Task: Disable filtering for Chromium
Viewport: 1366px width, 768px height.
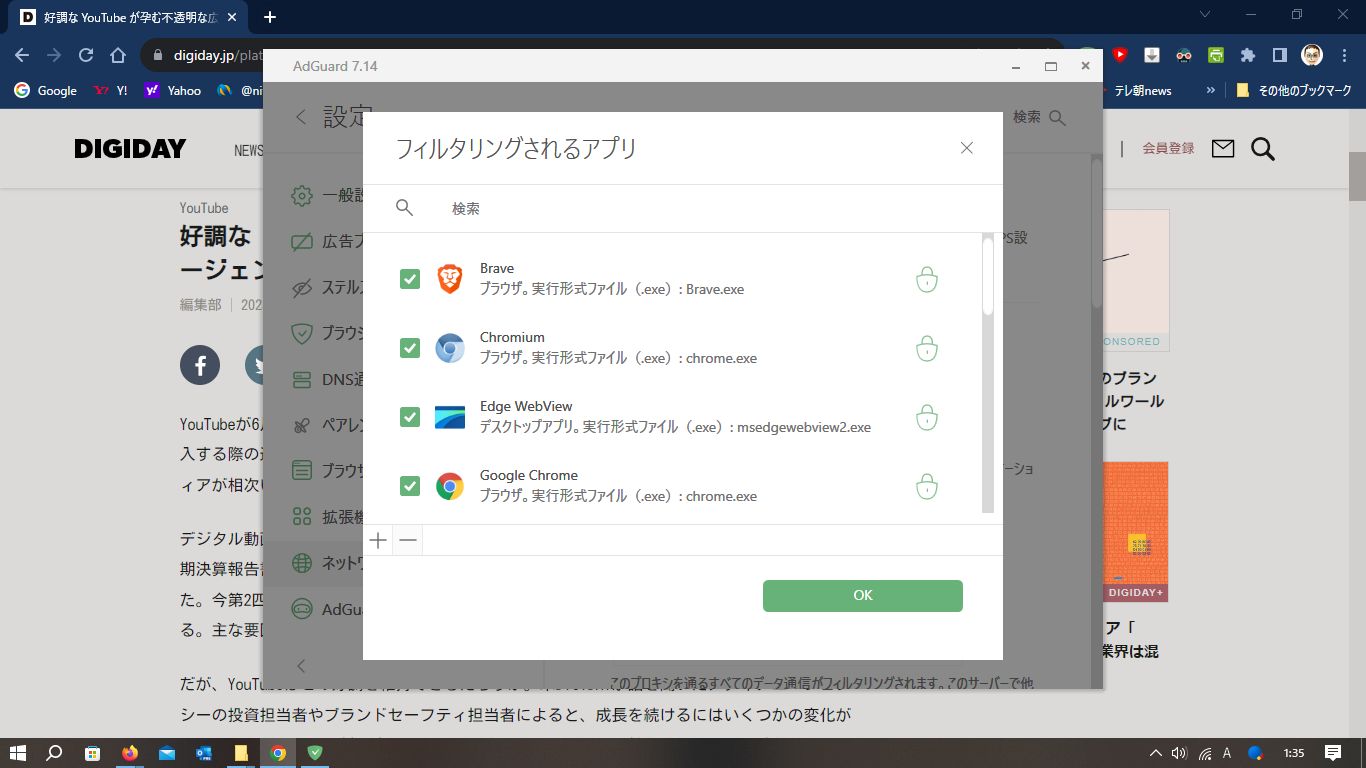Action: [x=409, y=348]
